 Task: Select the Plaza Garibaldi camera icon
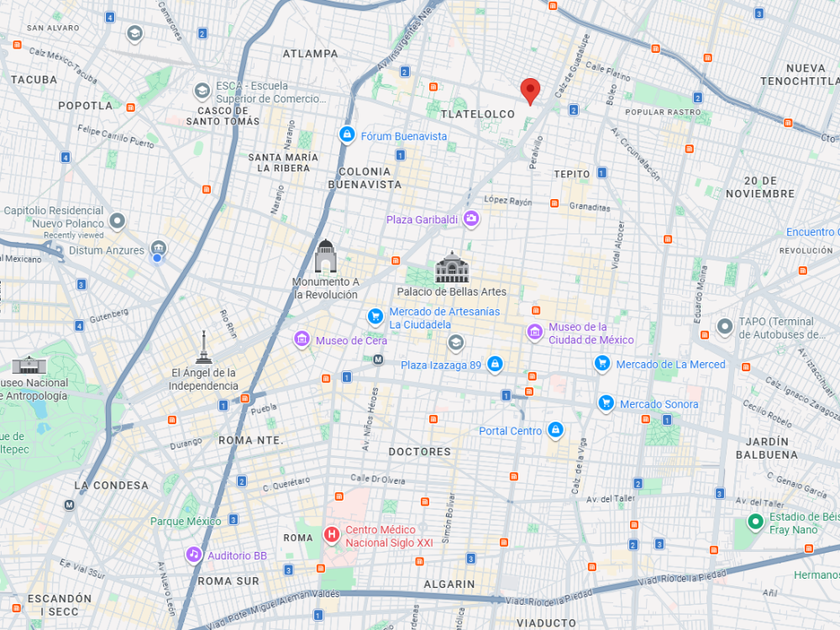pos(471,219)
